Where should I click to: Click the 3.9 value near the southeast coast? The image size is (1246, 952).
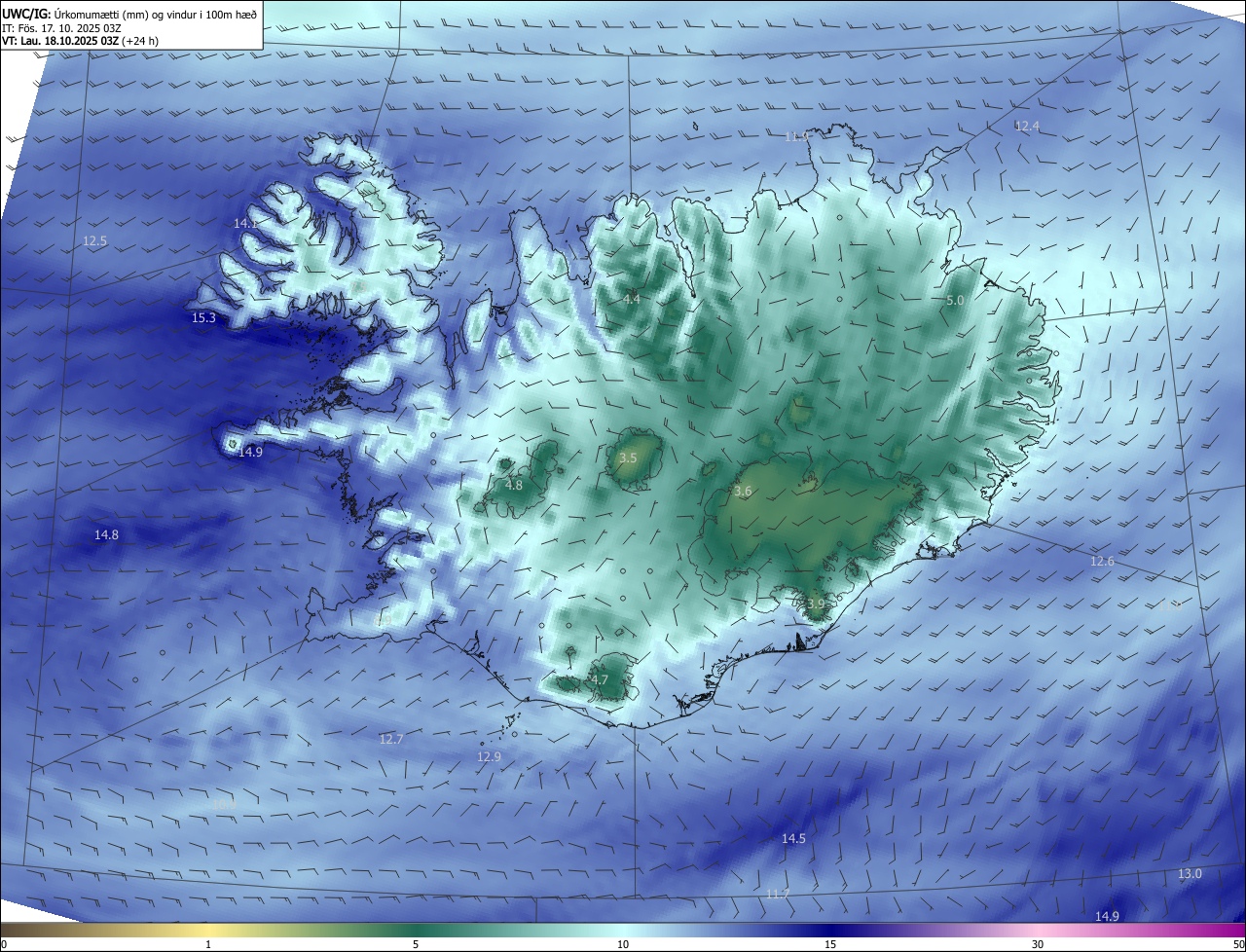tap(816, 604)
